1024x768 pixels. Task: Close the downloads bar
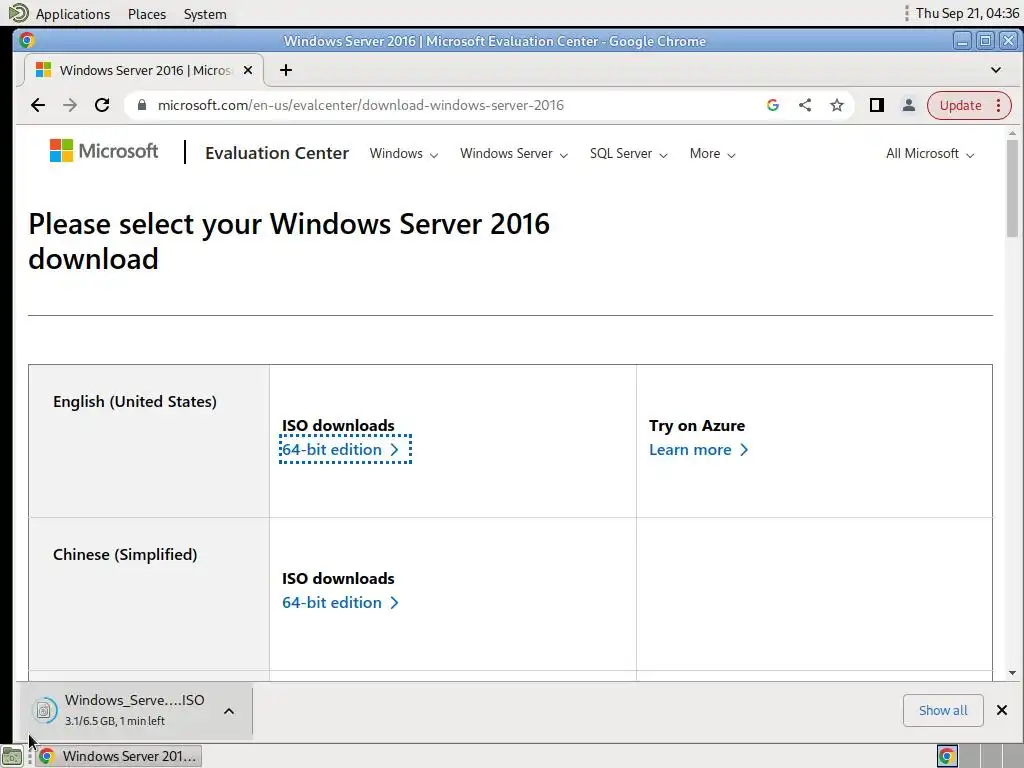coord(1002,710)
